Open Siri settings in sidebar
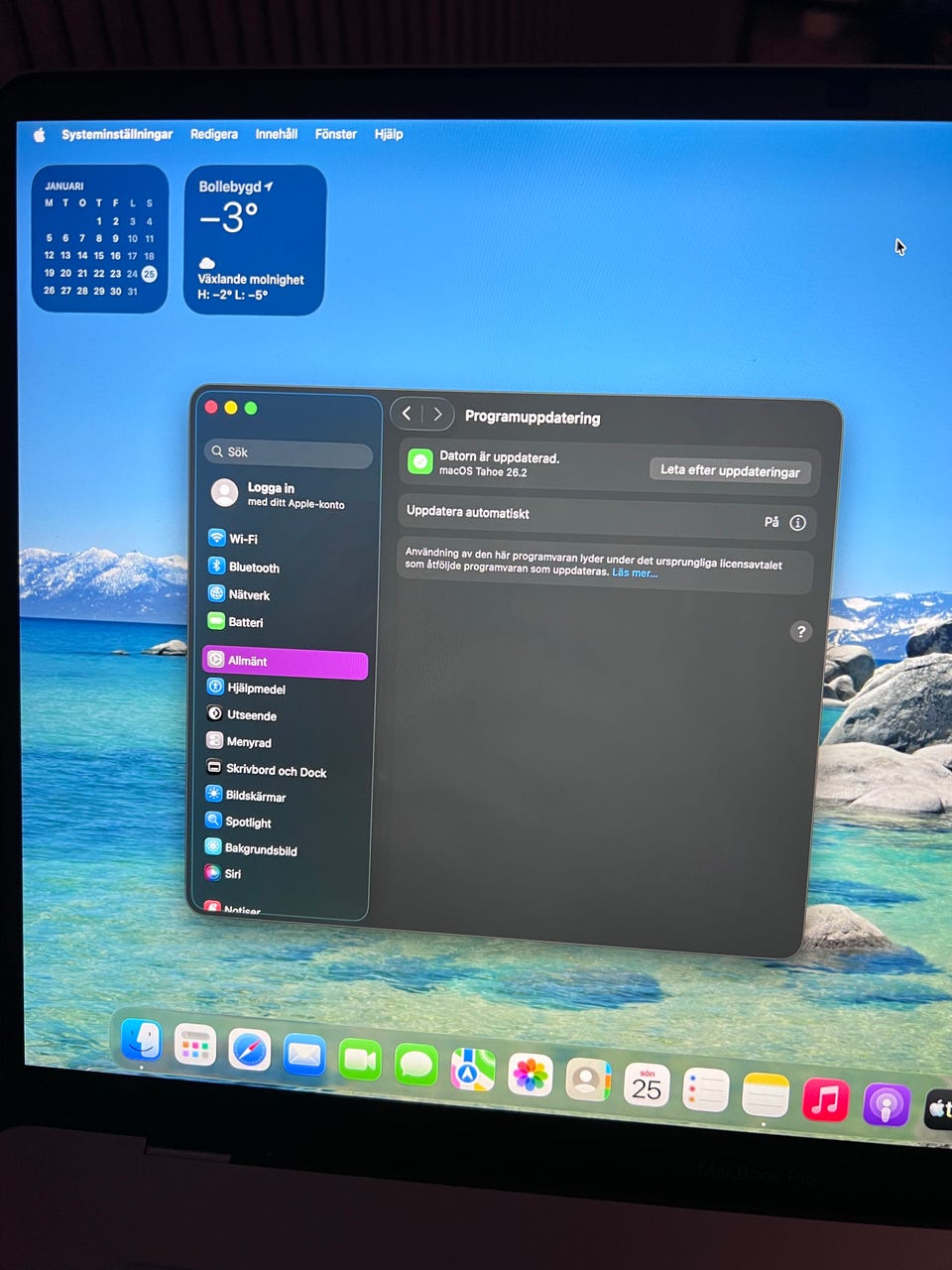This screenshot has height=1270, width=952. (232, 873)
